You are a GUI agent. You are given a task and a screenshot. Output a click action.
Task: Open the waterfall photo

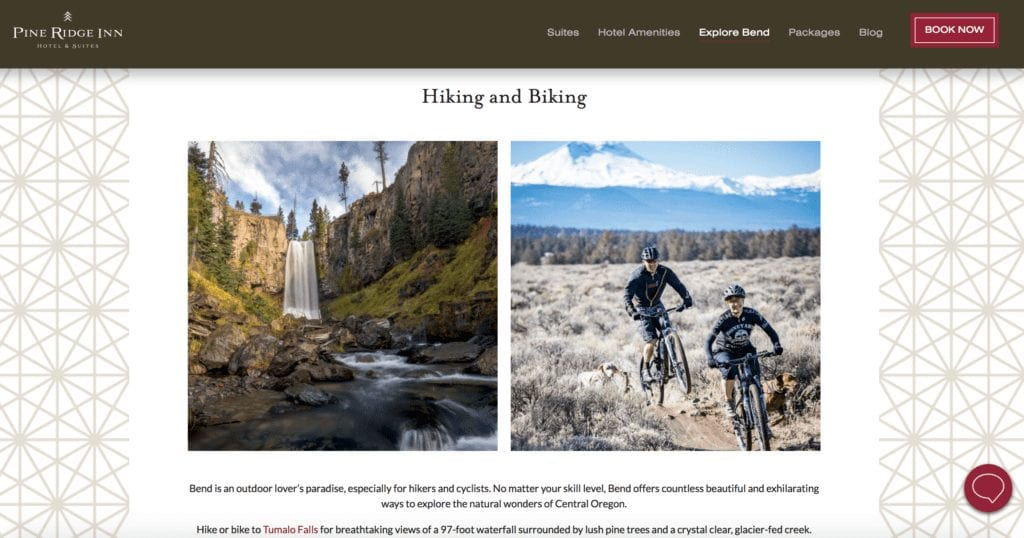(343, 296)
